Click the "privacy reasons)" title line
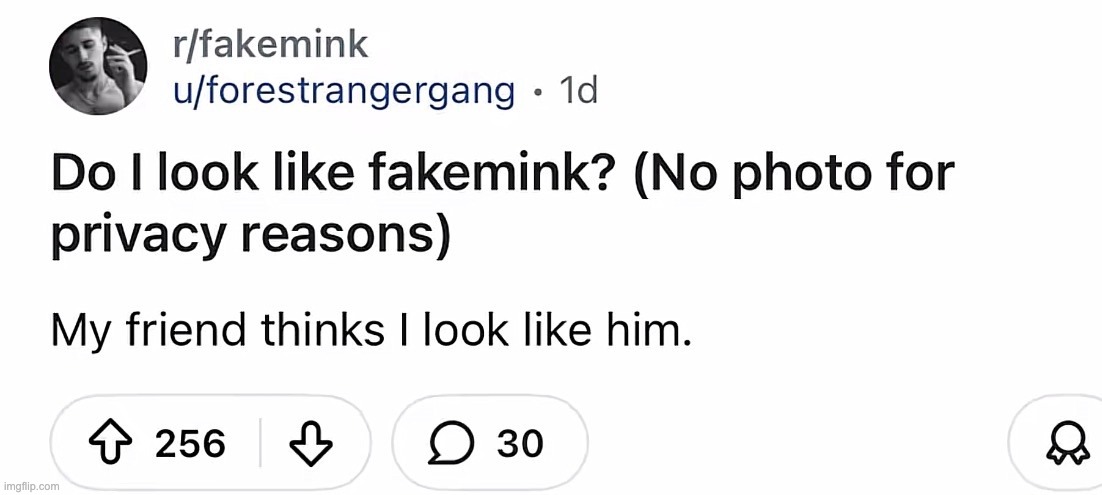Image resolution: width=1102 pixels, height=495 pixels. click(x=250, y=236)
